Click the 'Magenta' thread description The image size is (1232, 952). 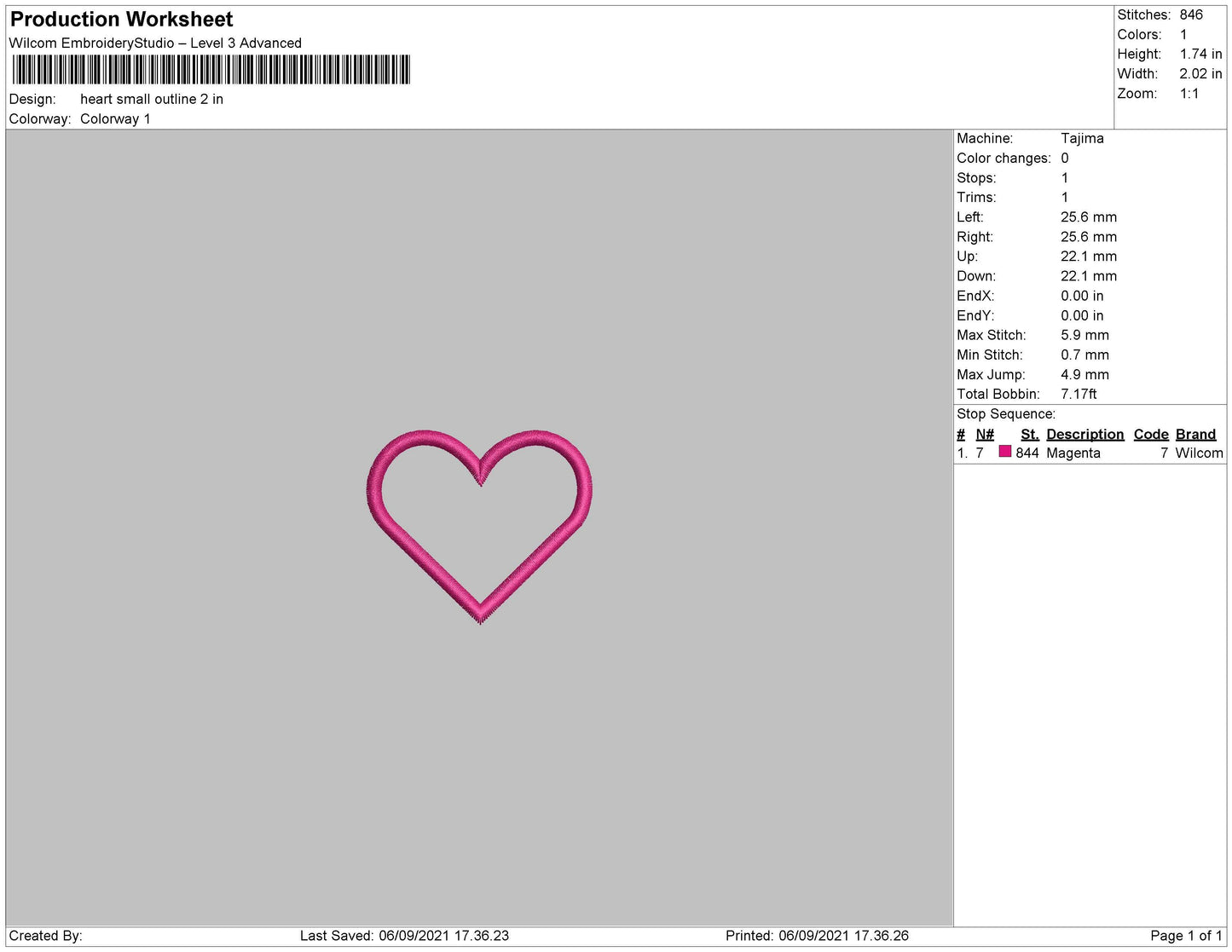[x=1073, y=453]
